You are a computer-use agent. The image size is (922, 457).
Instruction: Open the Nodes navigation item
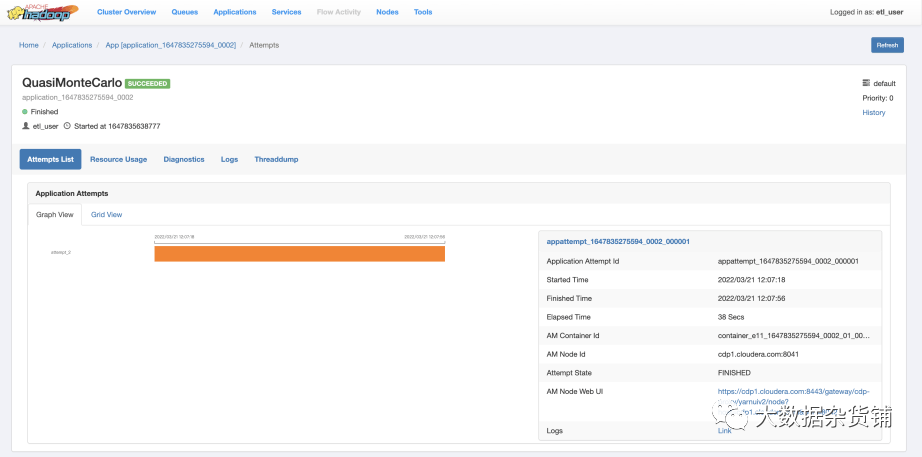(387, 12)
